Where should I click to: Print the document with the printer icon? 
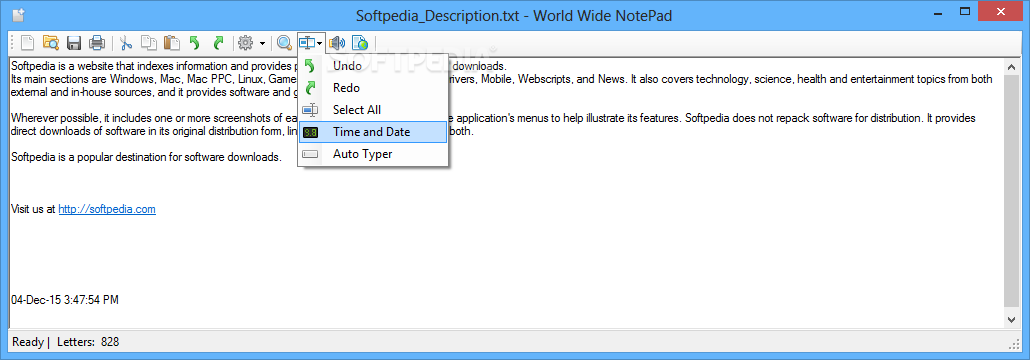tap(97, 43)
